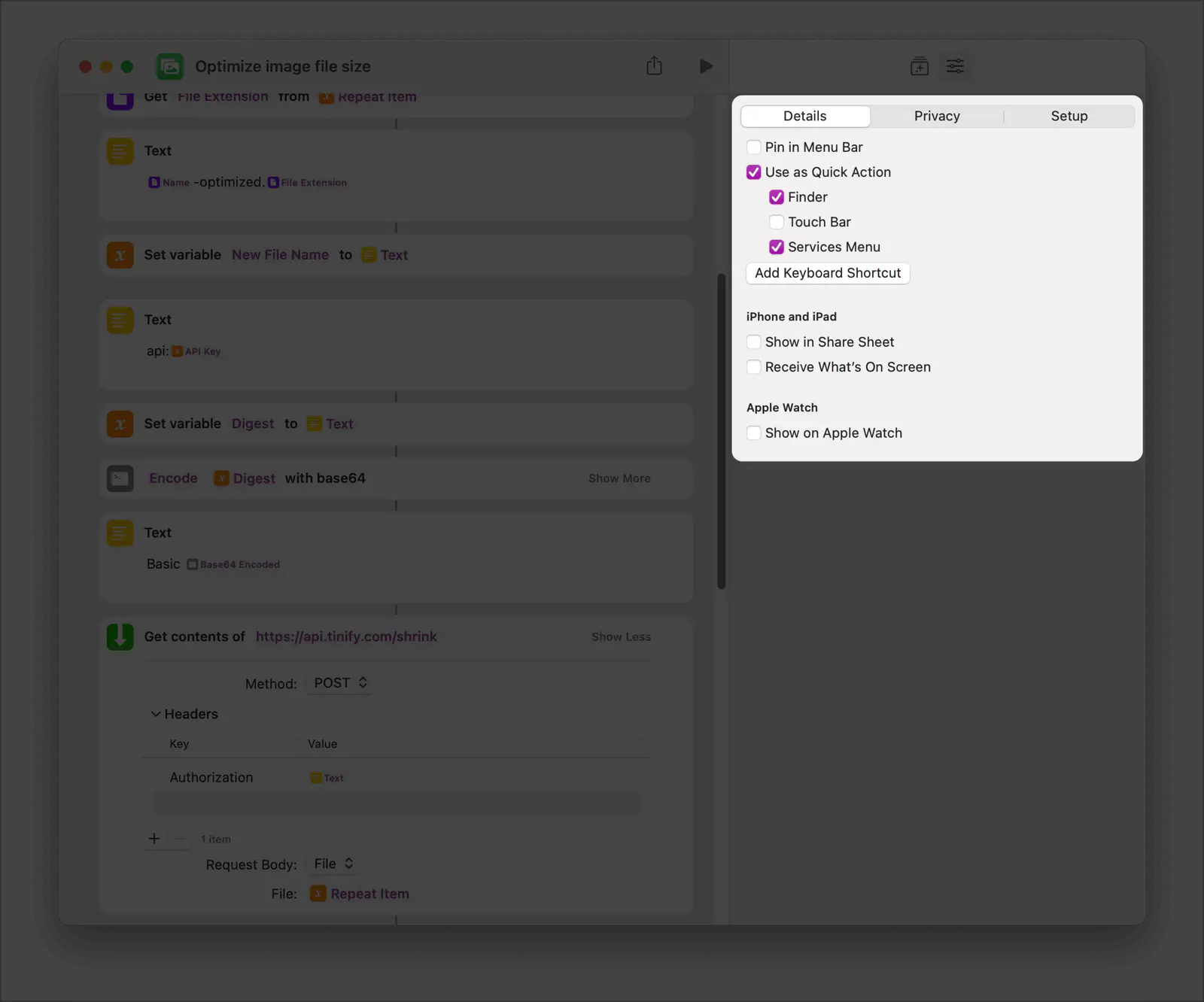Enable Show in Share Sheet
This screenshot has height=1002, width=1204.
coord(754,342)
